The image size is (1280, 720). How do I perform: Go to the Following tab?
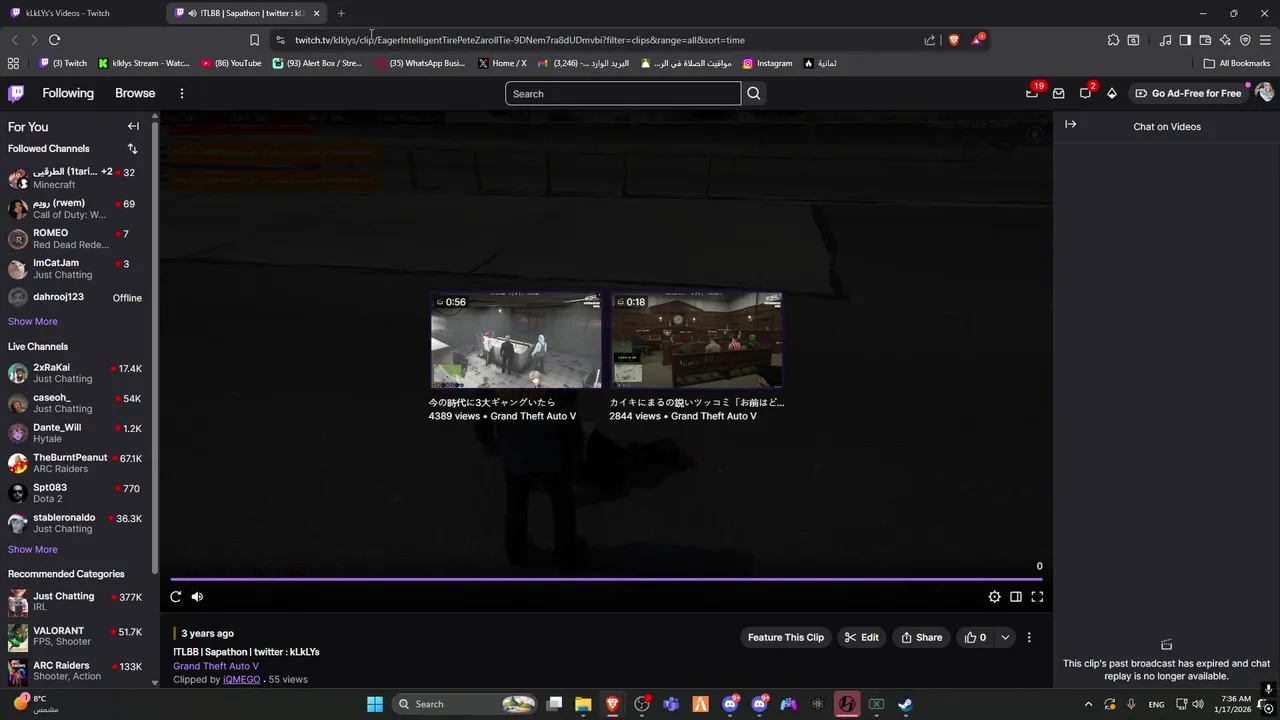68,93
